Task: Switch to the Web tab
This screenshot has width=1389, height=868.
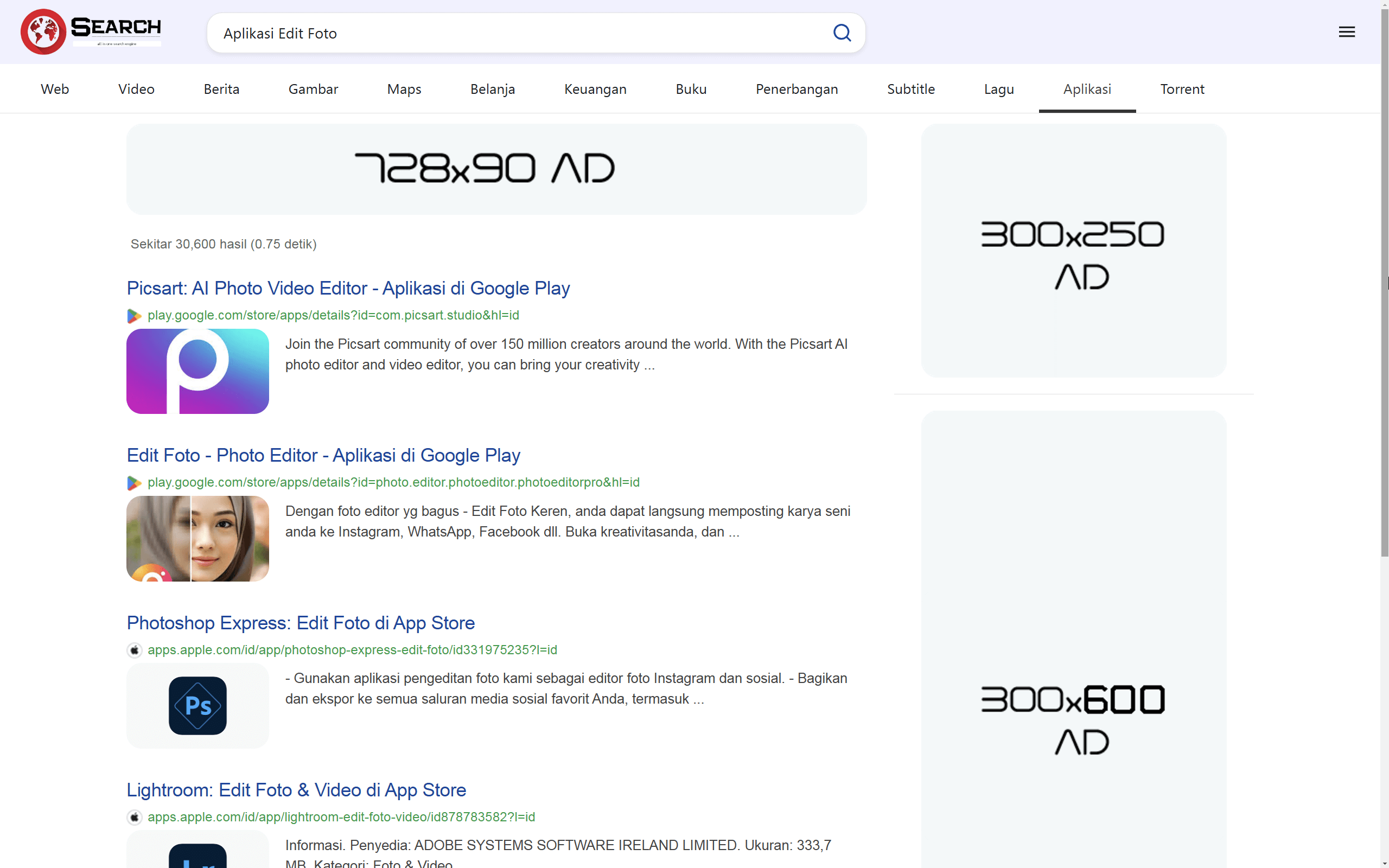Action: [54, 89]
